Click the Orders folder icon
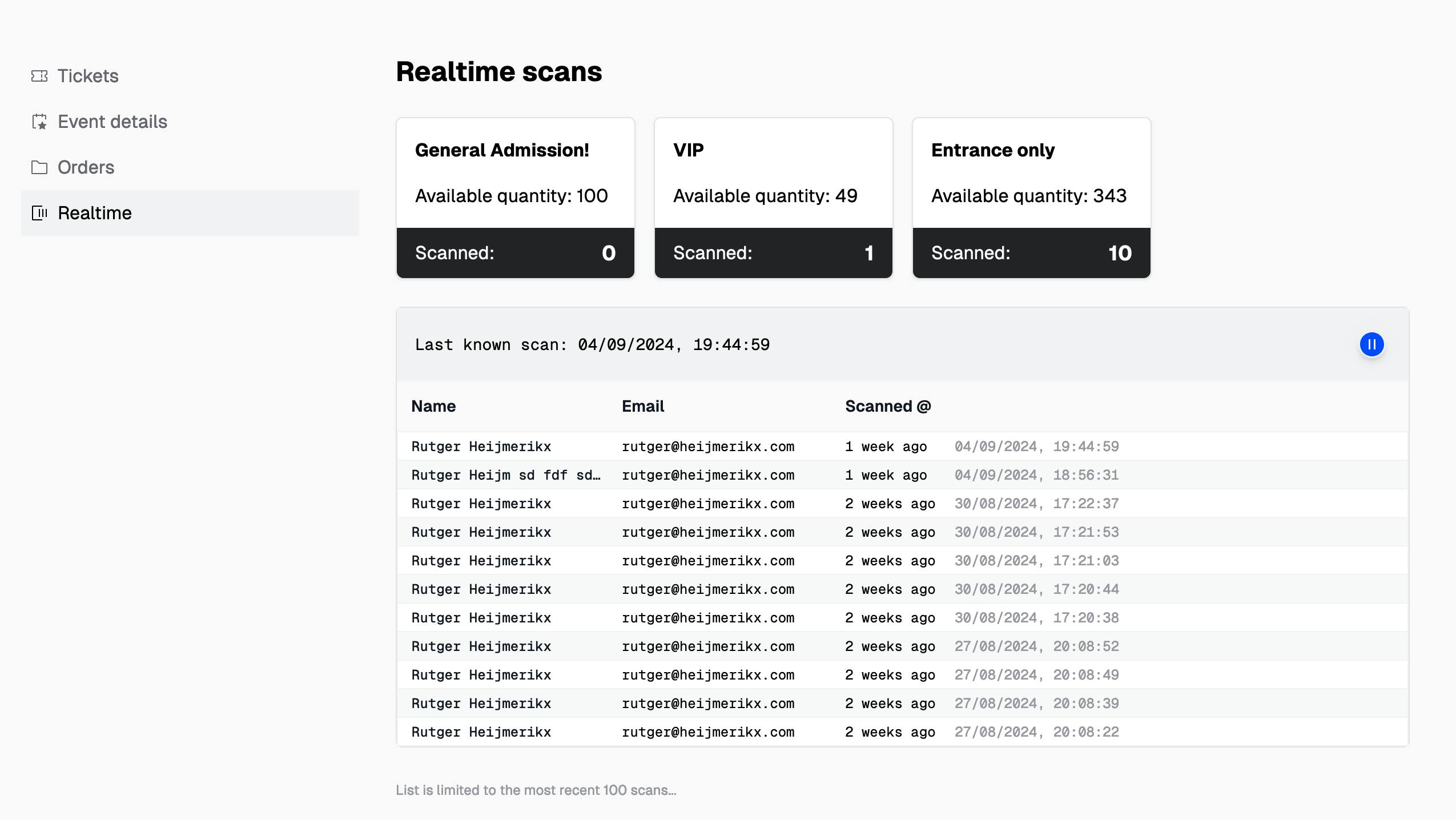 39,167
